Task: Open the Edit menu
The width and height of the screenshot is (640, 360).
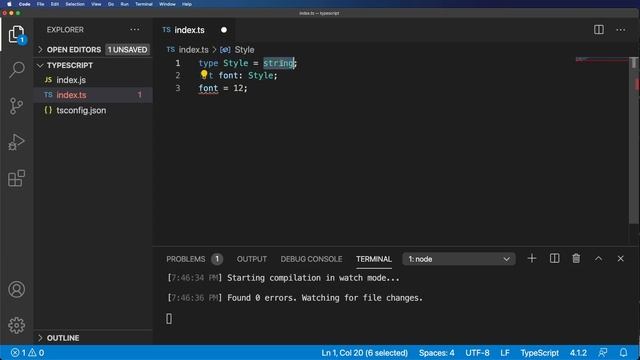Action: 55,4
